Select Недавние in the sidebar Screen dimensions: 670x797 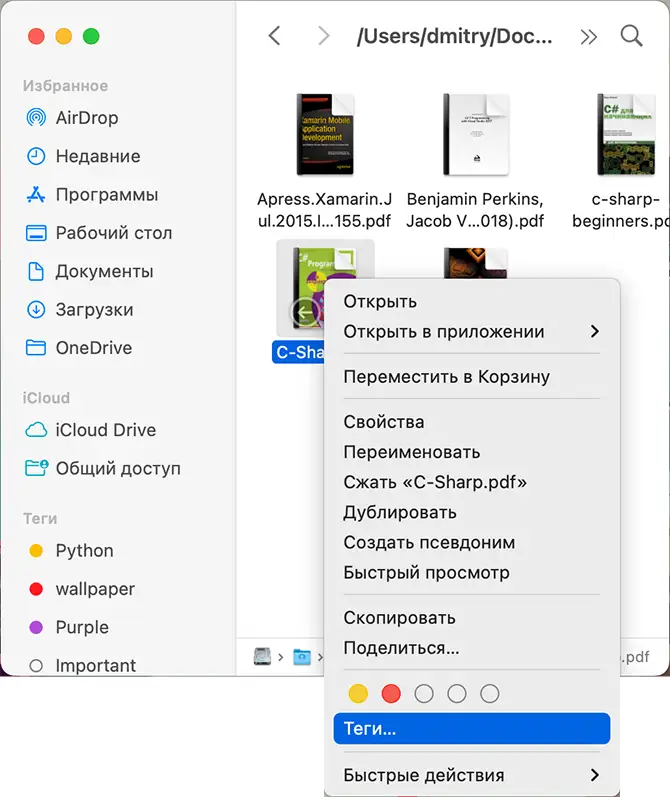[83, 156]
